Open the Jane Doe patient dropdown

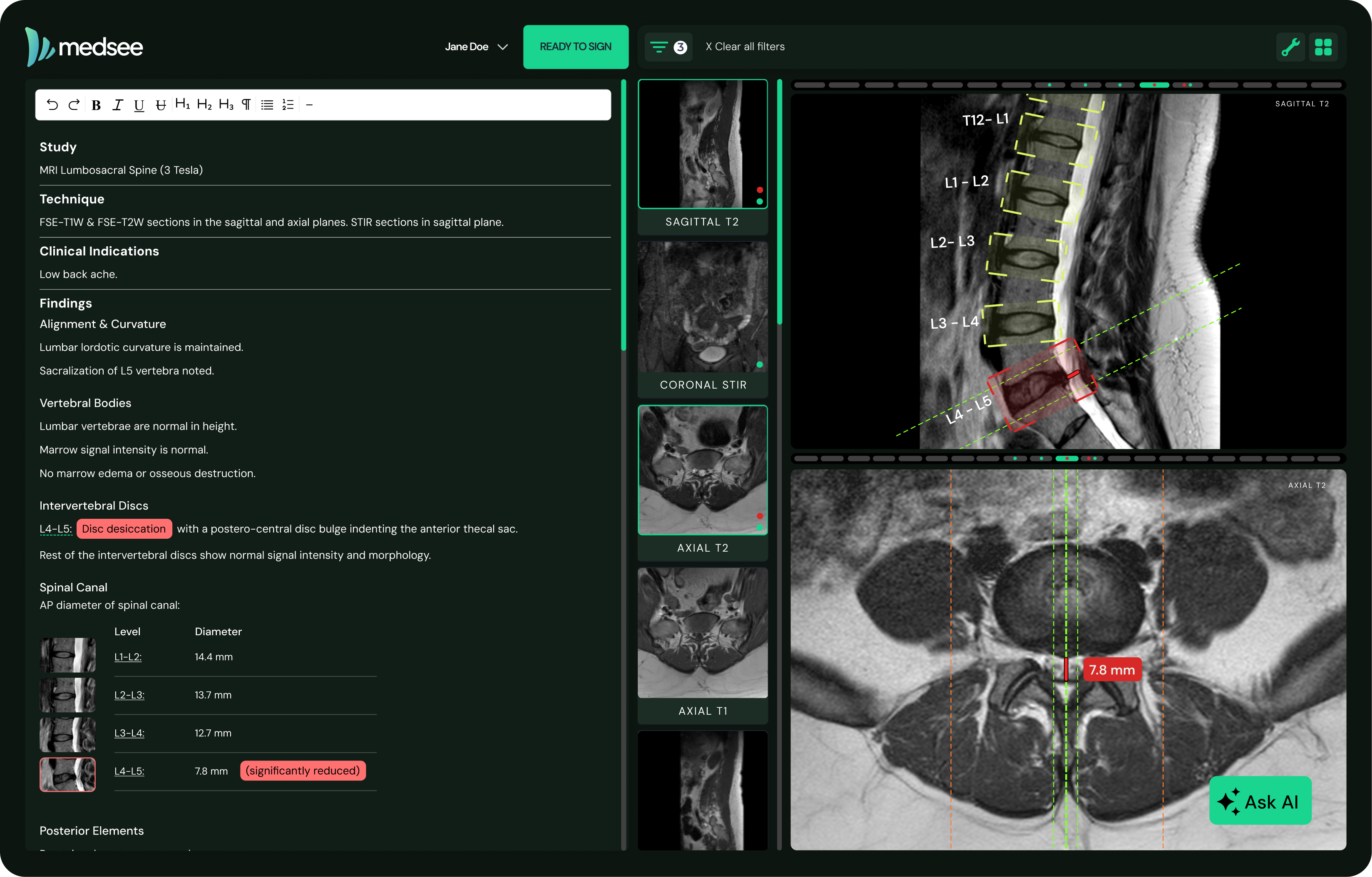click(x=476, y=47)
